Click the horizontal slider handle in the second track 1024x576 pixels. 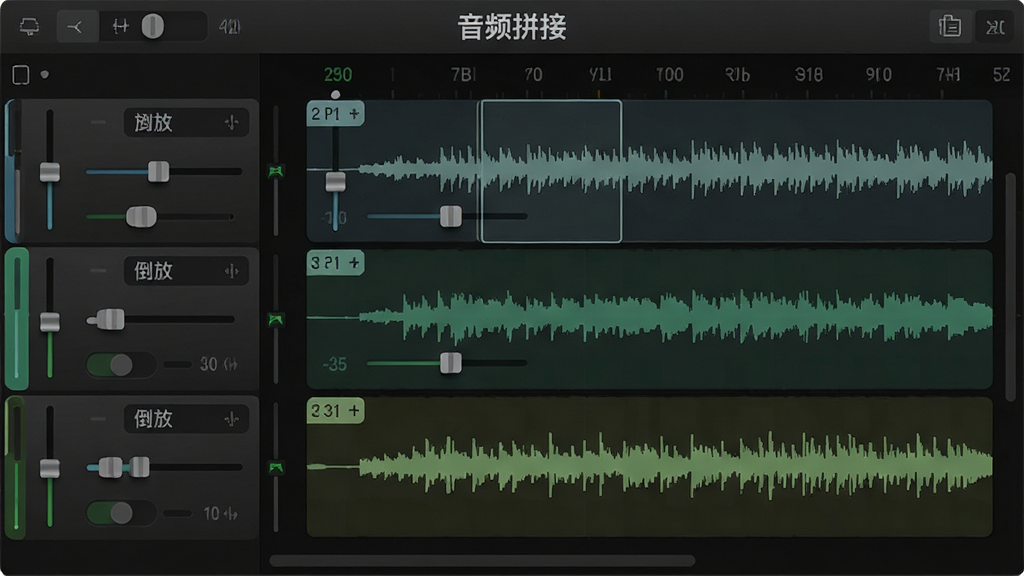[110, 319]
